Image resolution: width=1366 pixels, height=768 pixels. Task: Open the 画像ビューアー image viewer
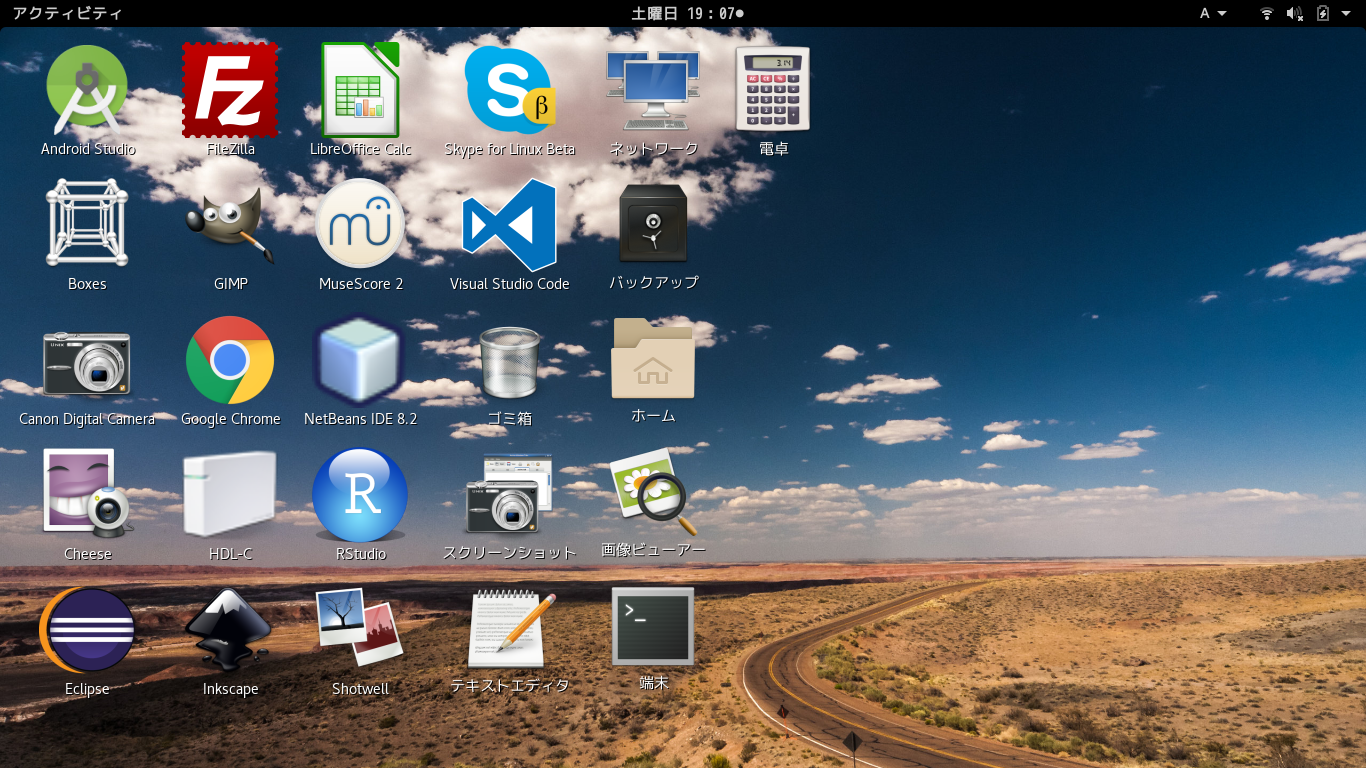click(x=653, y=492)
